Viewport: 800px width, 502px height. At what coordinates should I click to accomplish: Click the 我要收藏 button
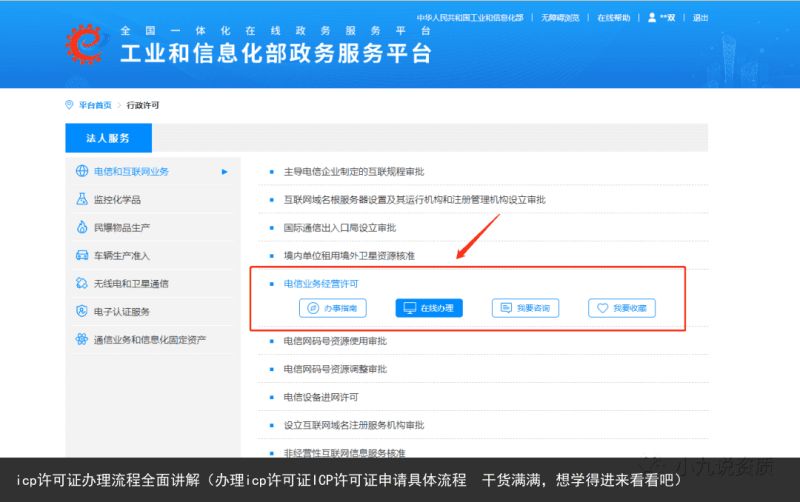pos(622,308)
